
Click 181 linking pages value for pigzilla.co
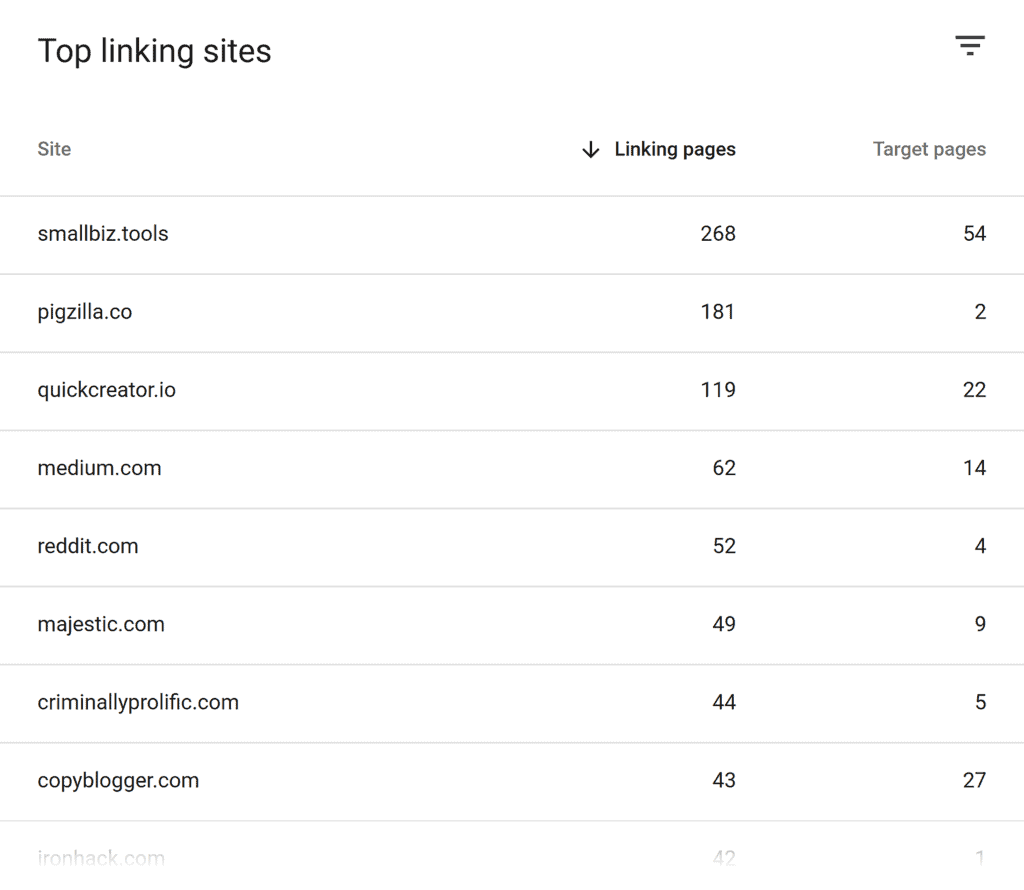coord(718,312)
